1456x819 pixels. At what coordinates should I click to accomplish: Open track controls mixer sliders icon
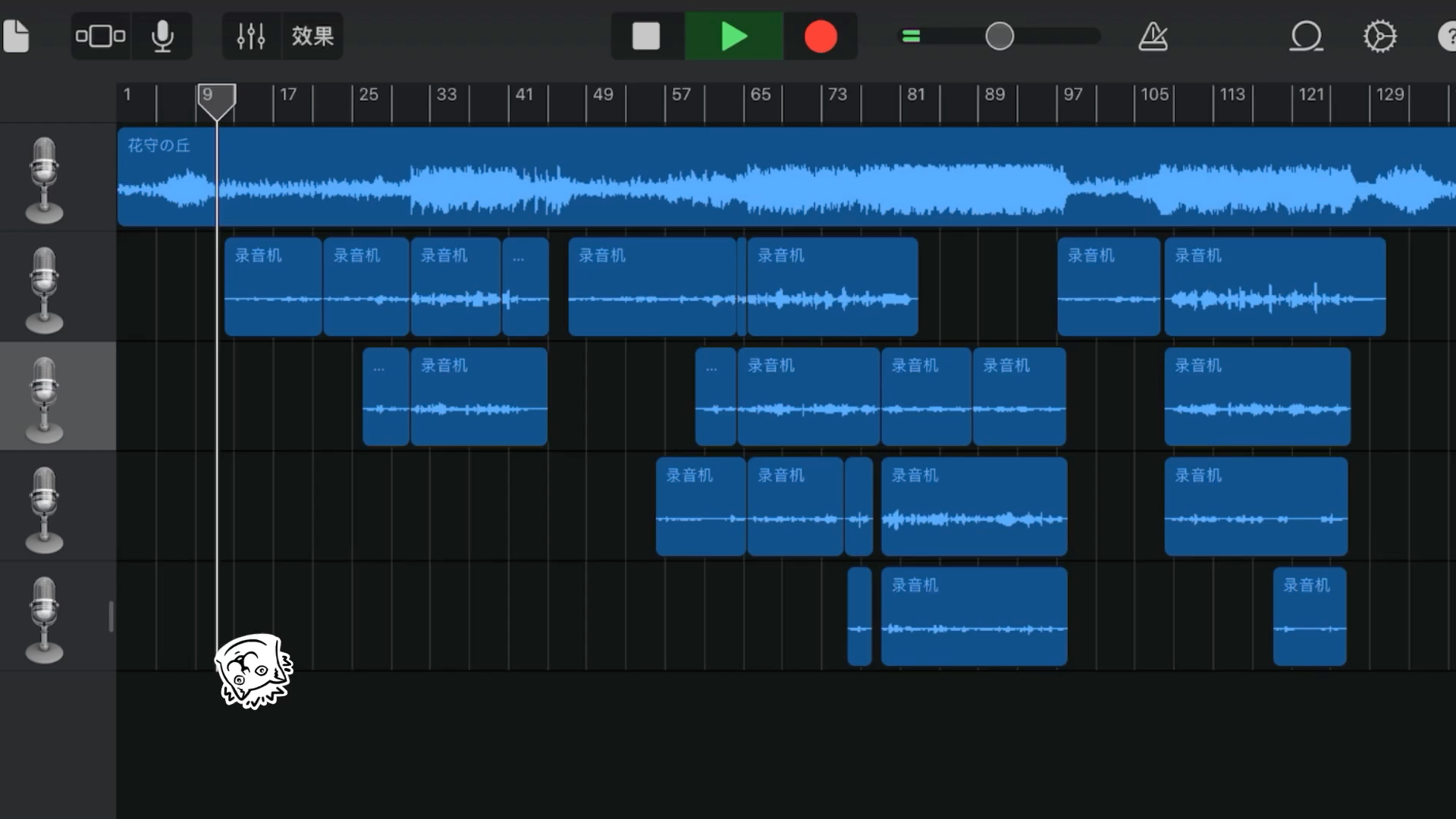click(x=251, y=36)
